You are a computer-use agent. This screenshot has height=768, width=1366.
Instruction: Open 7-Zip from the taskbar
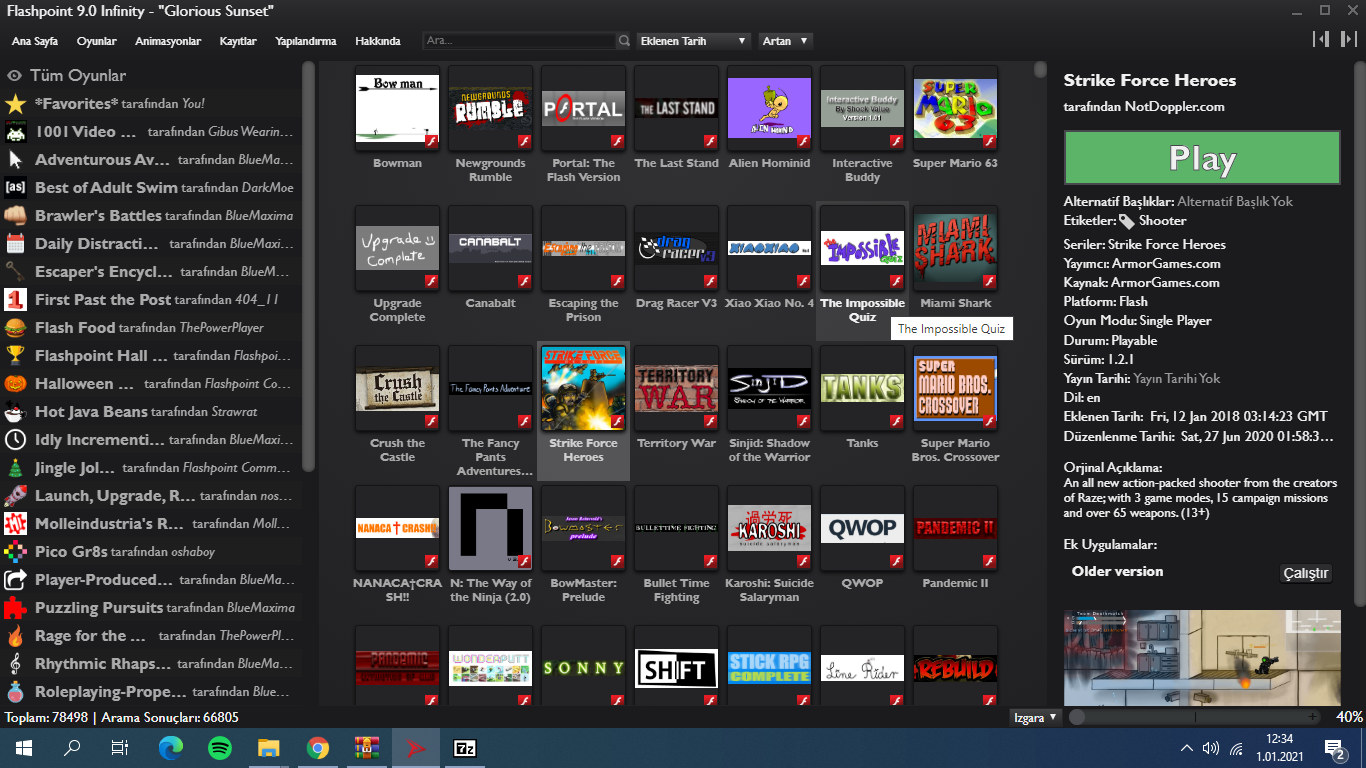[465, 747]
